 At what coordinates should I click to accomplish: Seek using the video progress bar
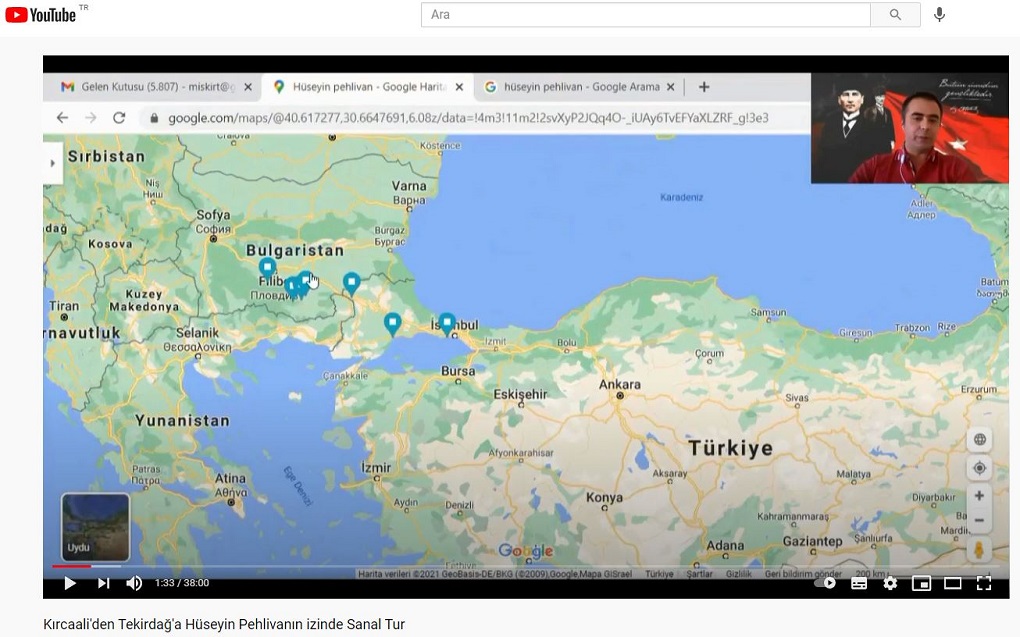tap(526, 566)
